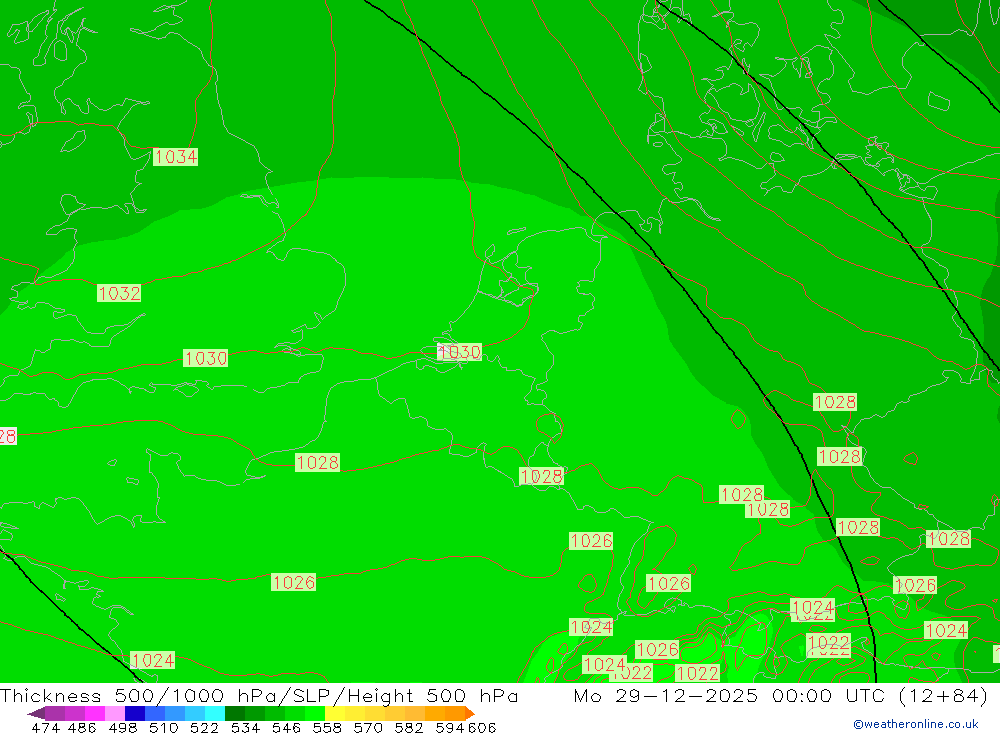Click the 570 legend value
The image size is (1000, 733).
pyautogui.click(x=367, y=727)
